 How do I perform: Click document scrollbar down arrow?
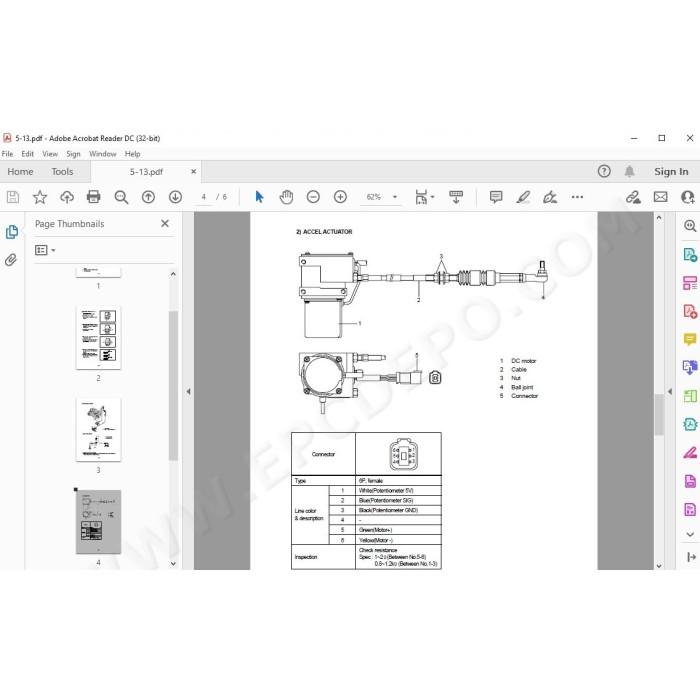(659, 565)
